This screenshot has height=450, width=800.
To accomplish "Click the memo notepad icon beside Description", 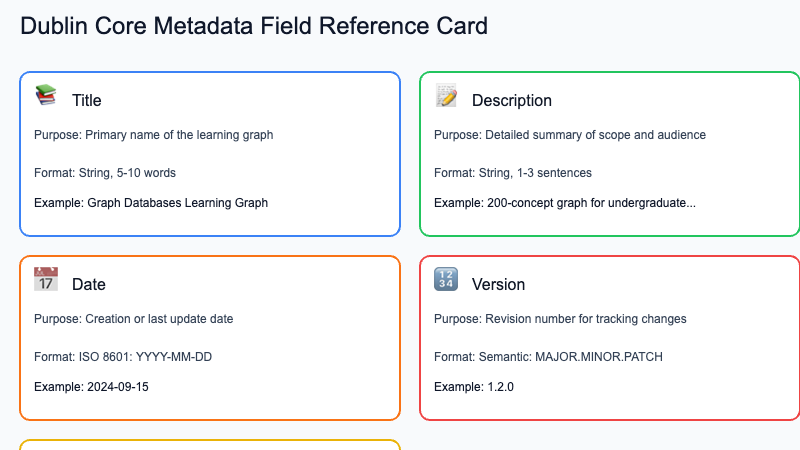I will pos(446,96).
